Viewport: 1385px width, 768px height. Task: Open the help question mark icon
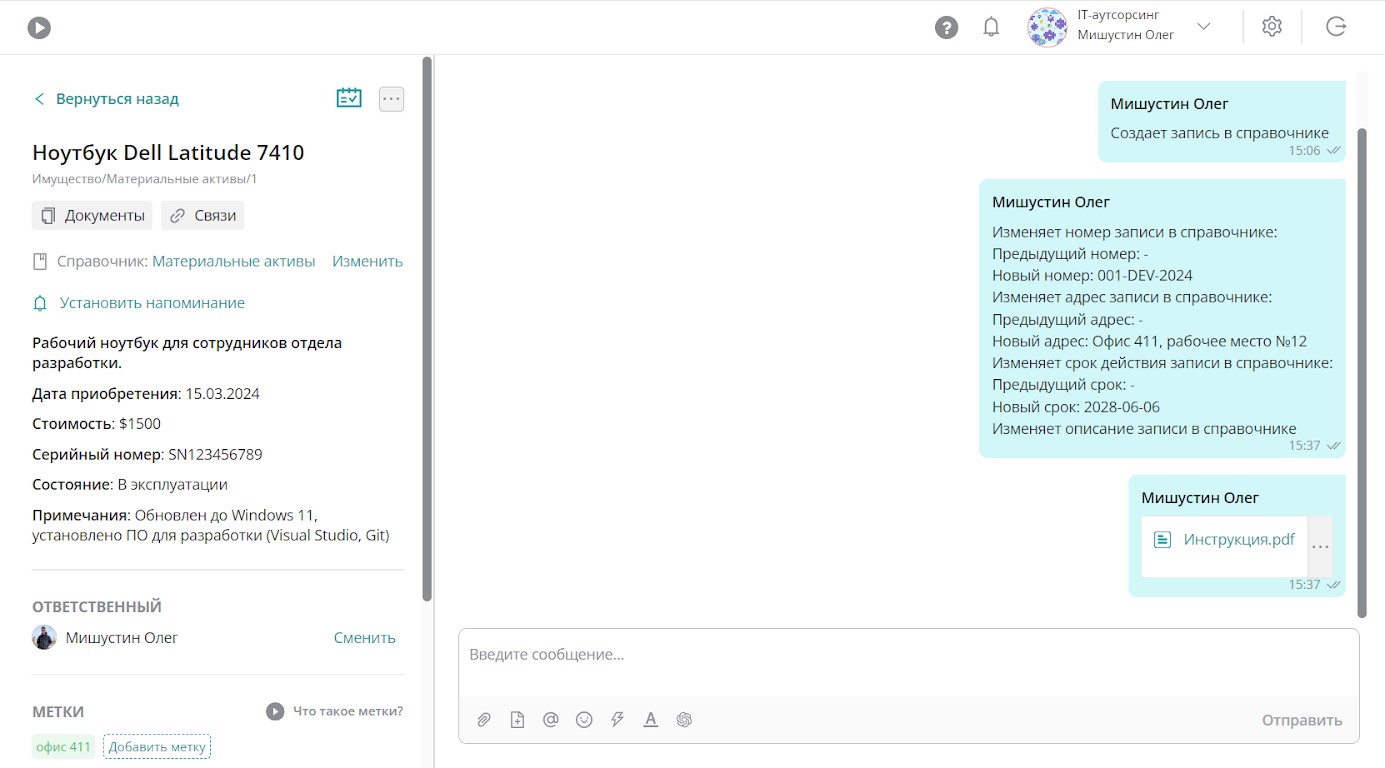tap(946, 27)
